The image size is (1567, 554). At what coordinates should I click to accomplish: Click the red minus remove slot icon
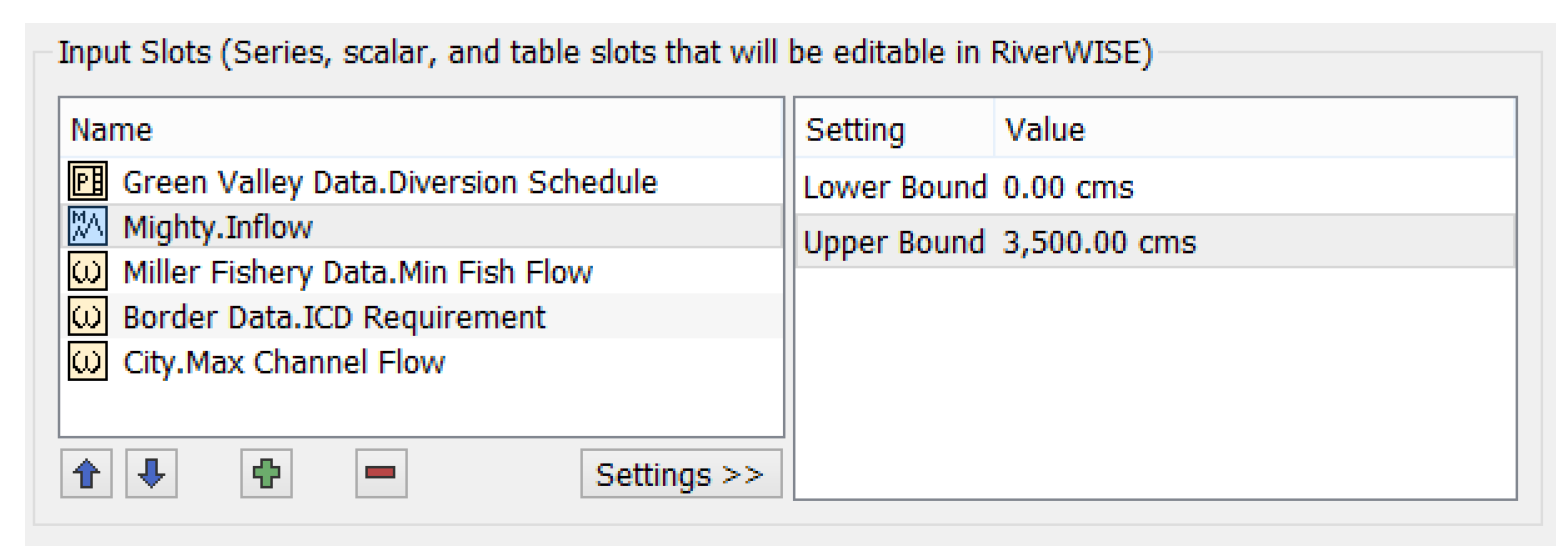[381, 473]
